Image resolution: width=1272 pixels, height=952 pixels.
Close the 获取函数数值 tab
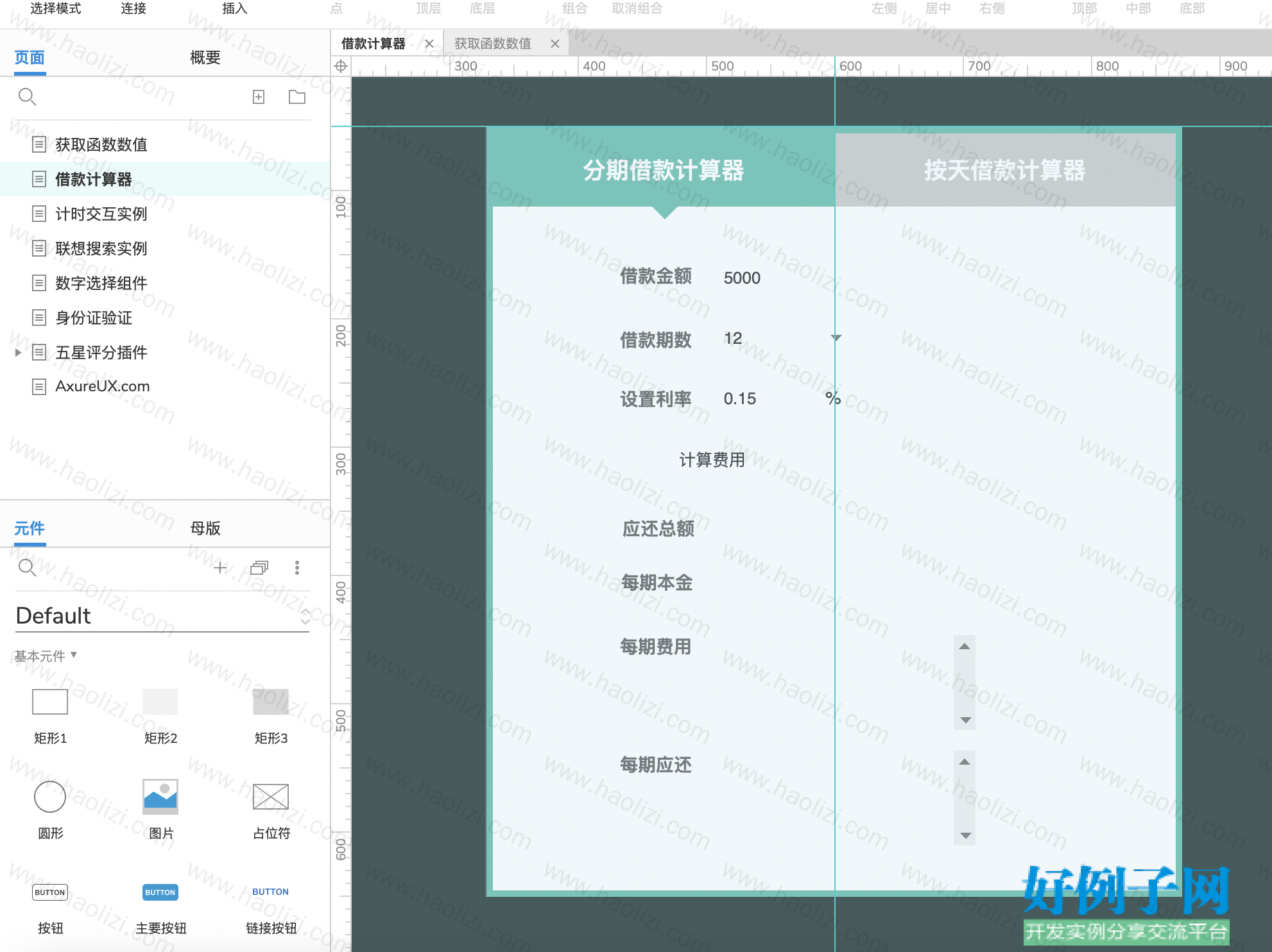(x=555, y=44)
